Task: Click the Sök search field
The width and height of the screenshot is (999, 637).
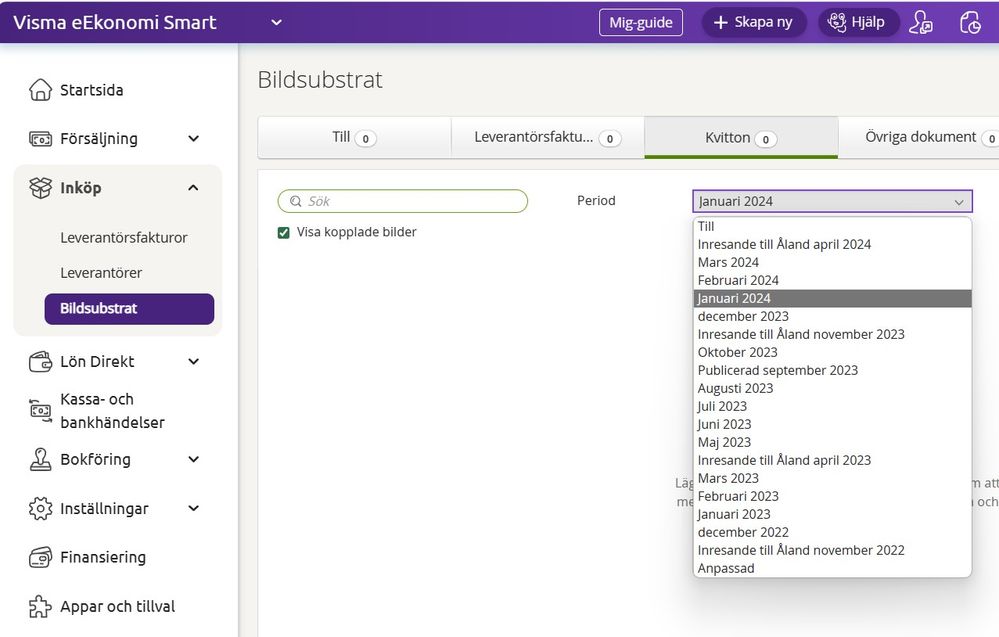Action: [x=403, y=201]
